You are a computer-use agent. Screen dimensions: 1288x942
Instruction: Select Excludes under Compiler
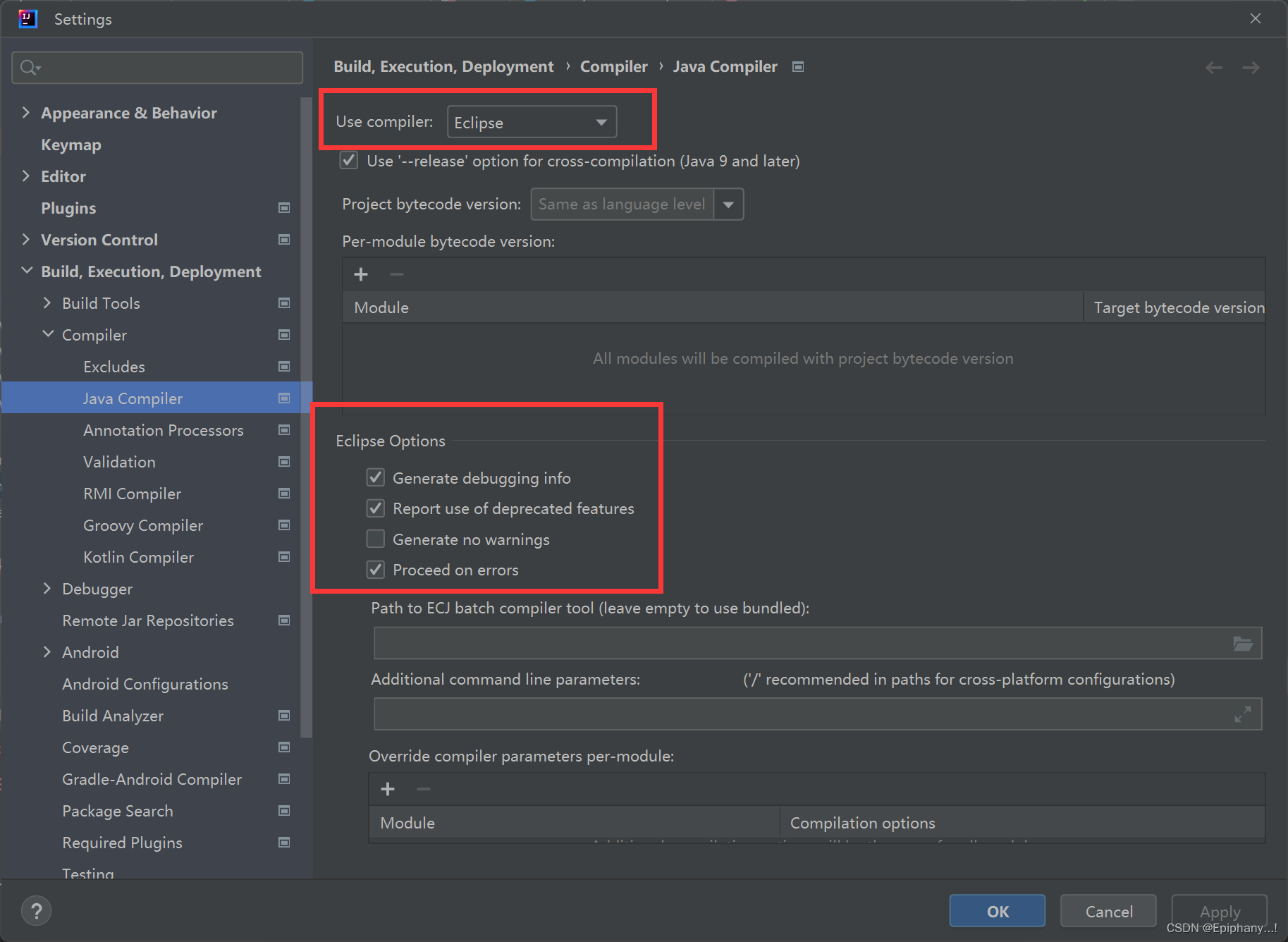(x=114, y=367)
